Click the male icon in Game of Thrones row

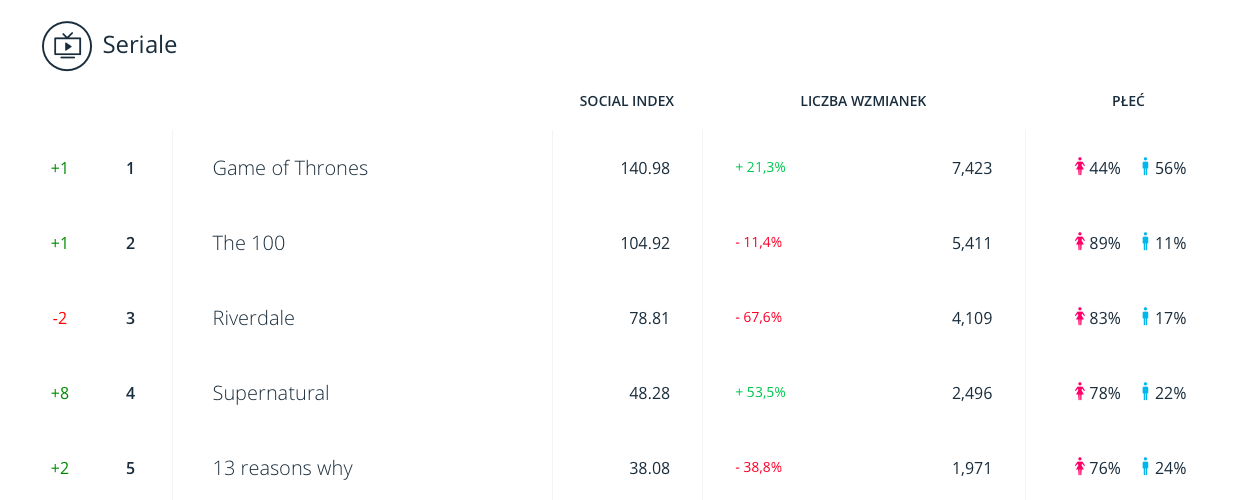tap(1145, 167)
